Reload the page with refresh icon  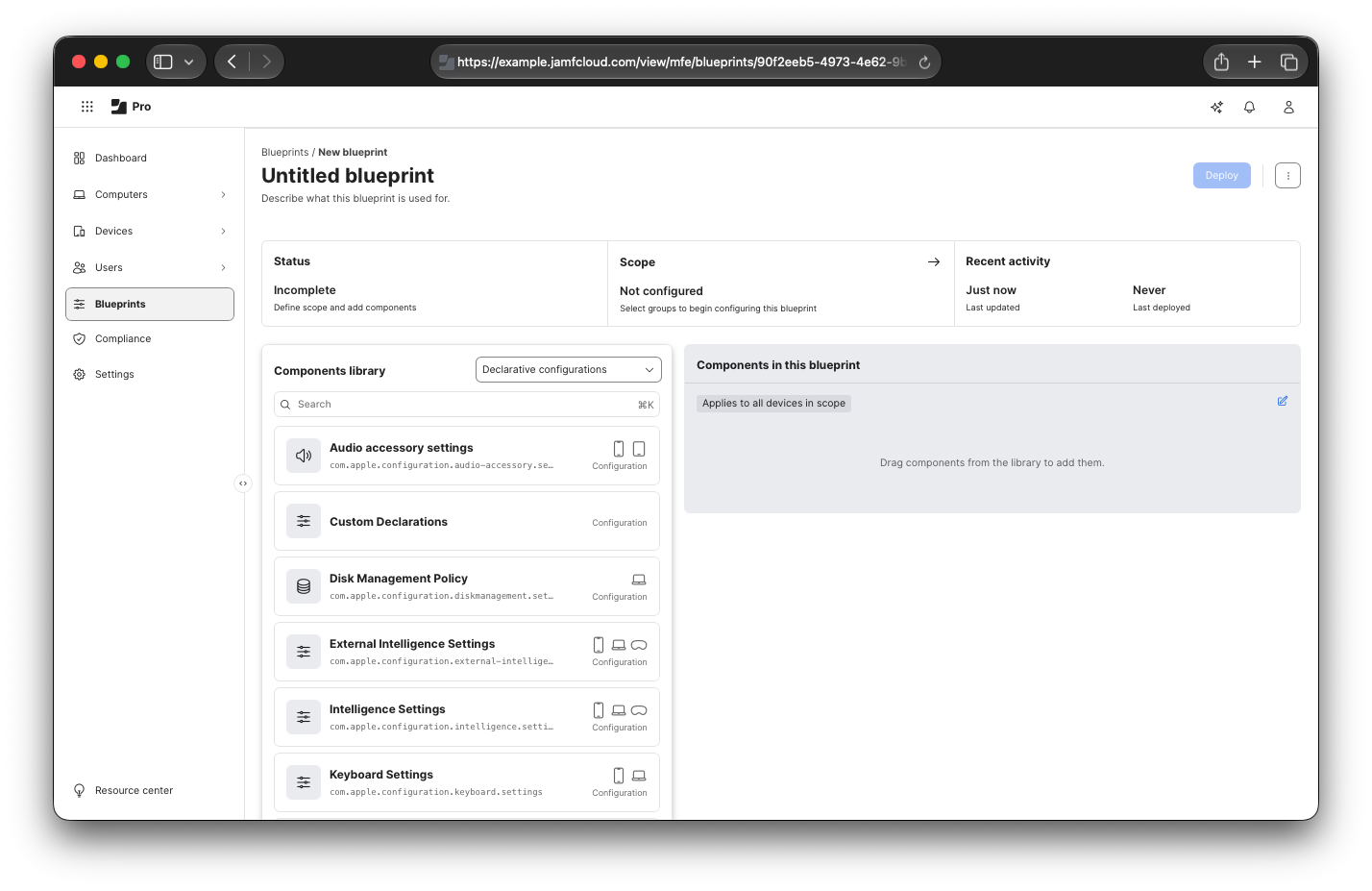click(x=924, y=62)
